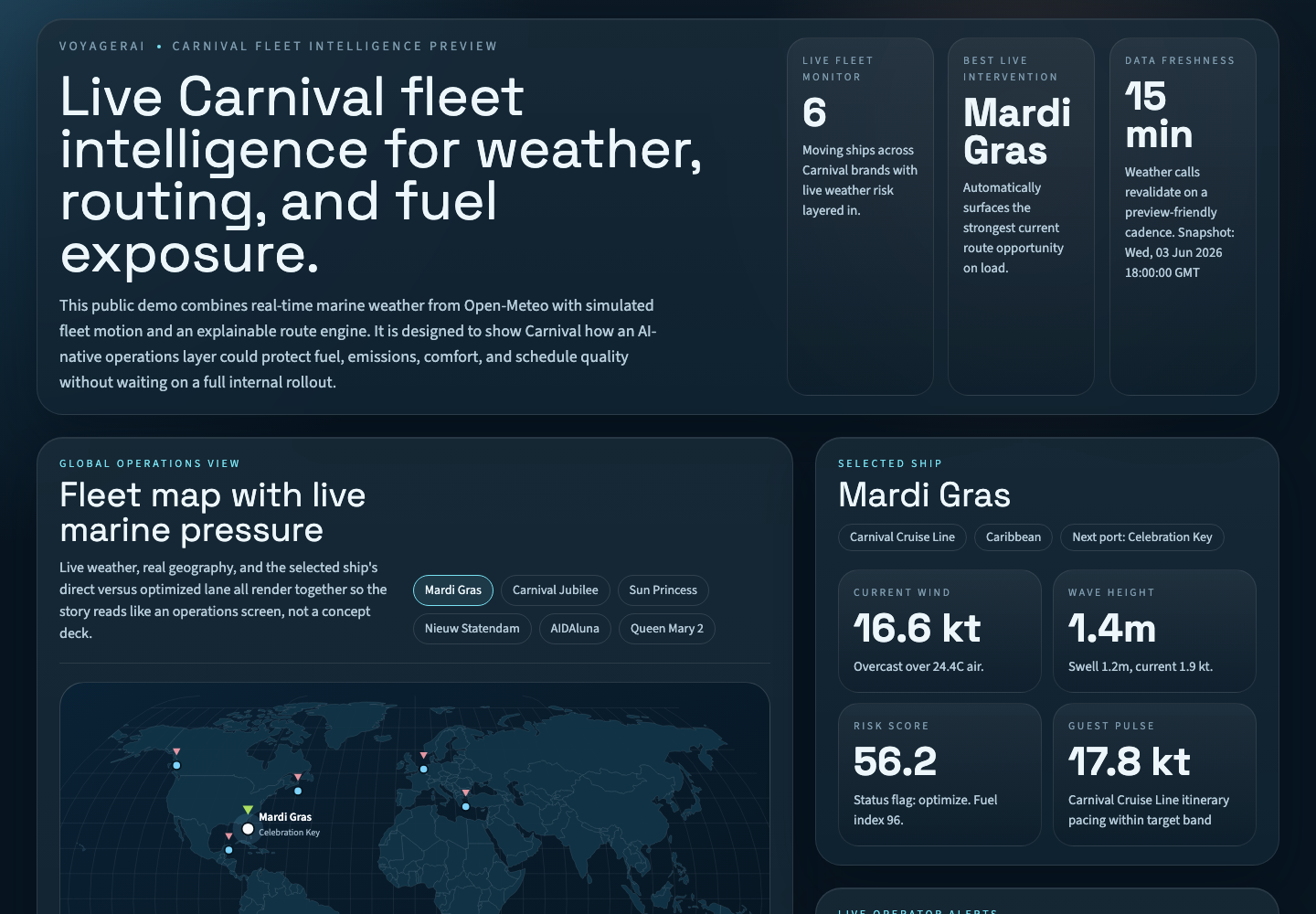Click the 'Carnival Fleet Intelligence Preview' text

335,47
